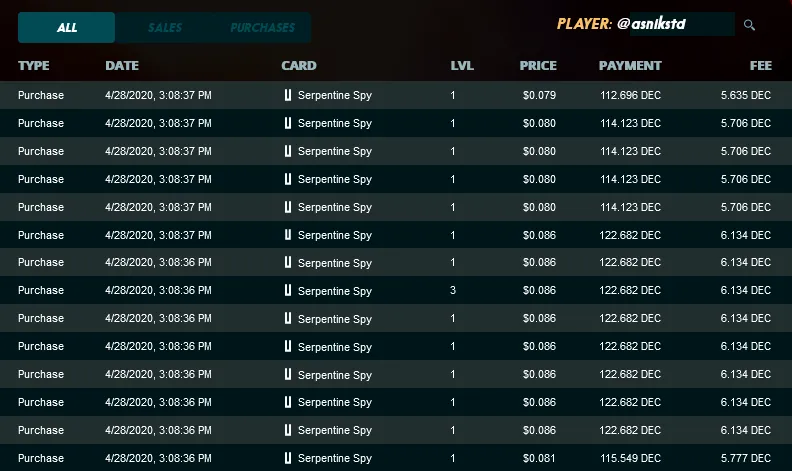Sort by the CARD column header
This screenshot has height=471, width=792.
click(x=299, y=66)
